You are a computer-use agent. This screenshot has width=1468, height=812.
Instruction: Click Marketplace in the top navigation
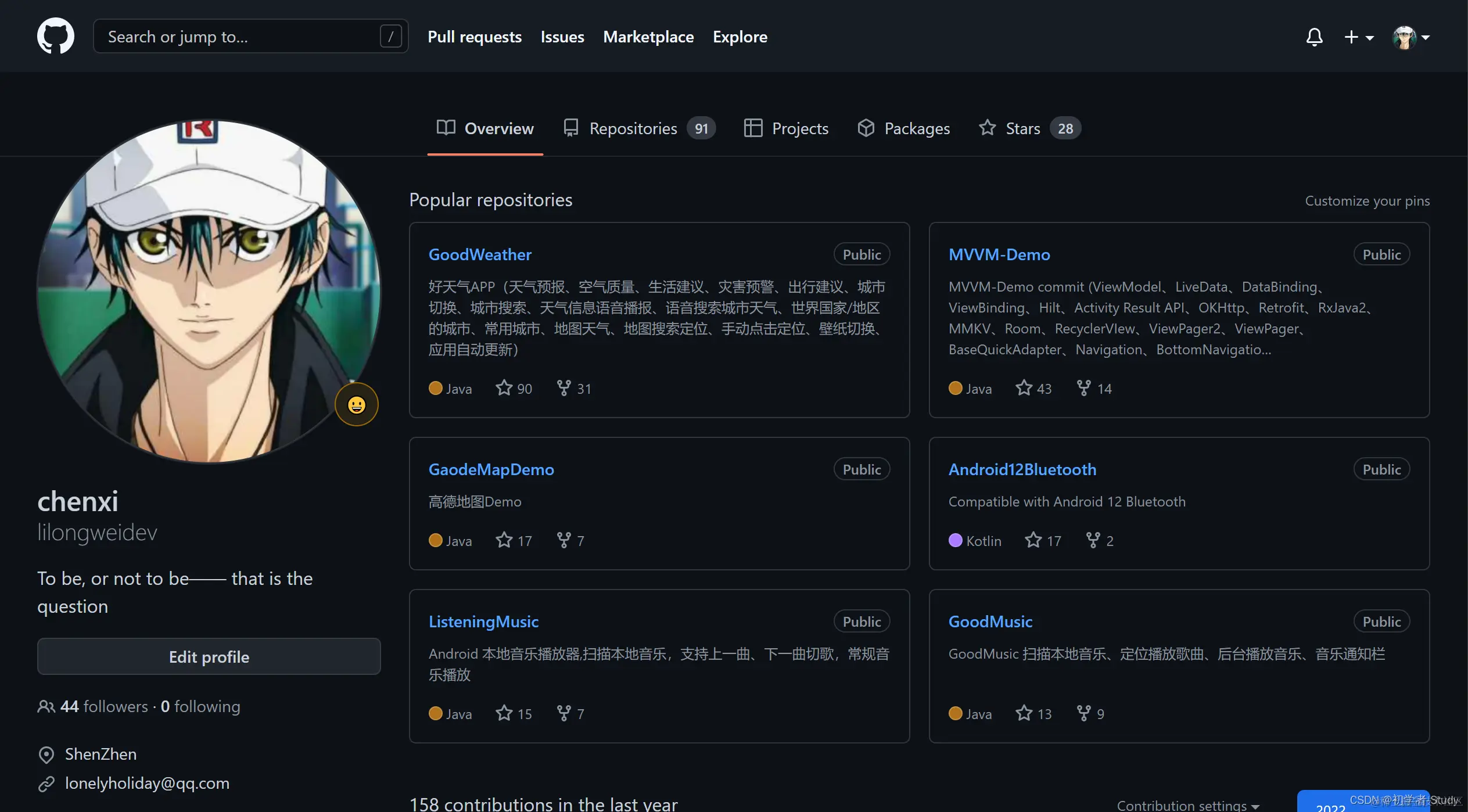point(648,37)
